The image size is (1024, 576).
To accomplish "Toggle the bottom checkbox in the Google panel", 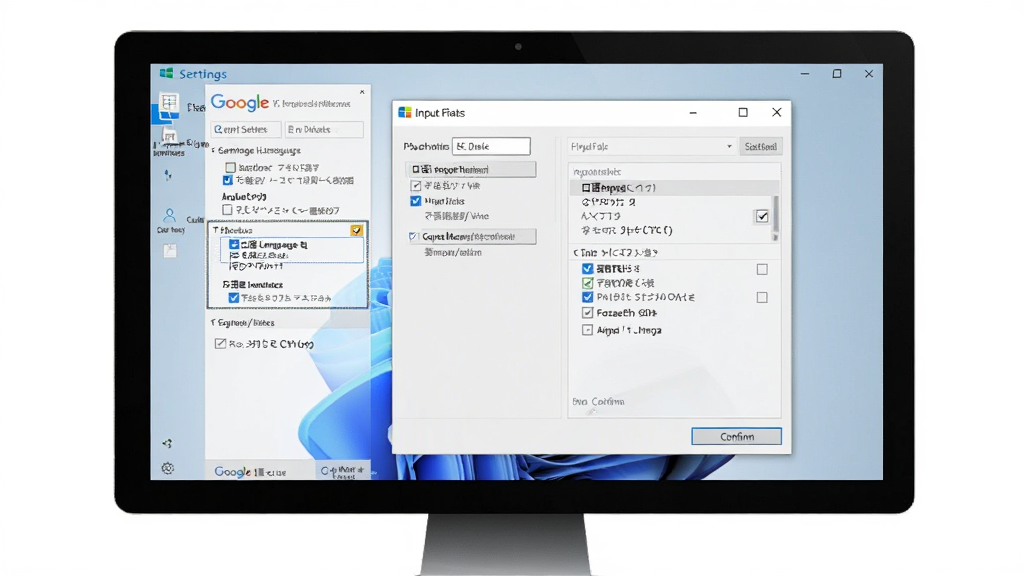I will (x=220, y=344).
